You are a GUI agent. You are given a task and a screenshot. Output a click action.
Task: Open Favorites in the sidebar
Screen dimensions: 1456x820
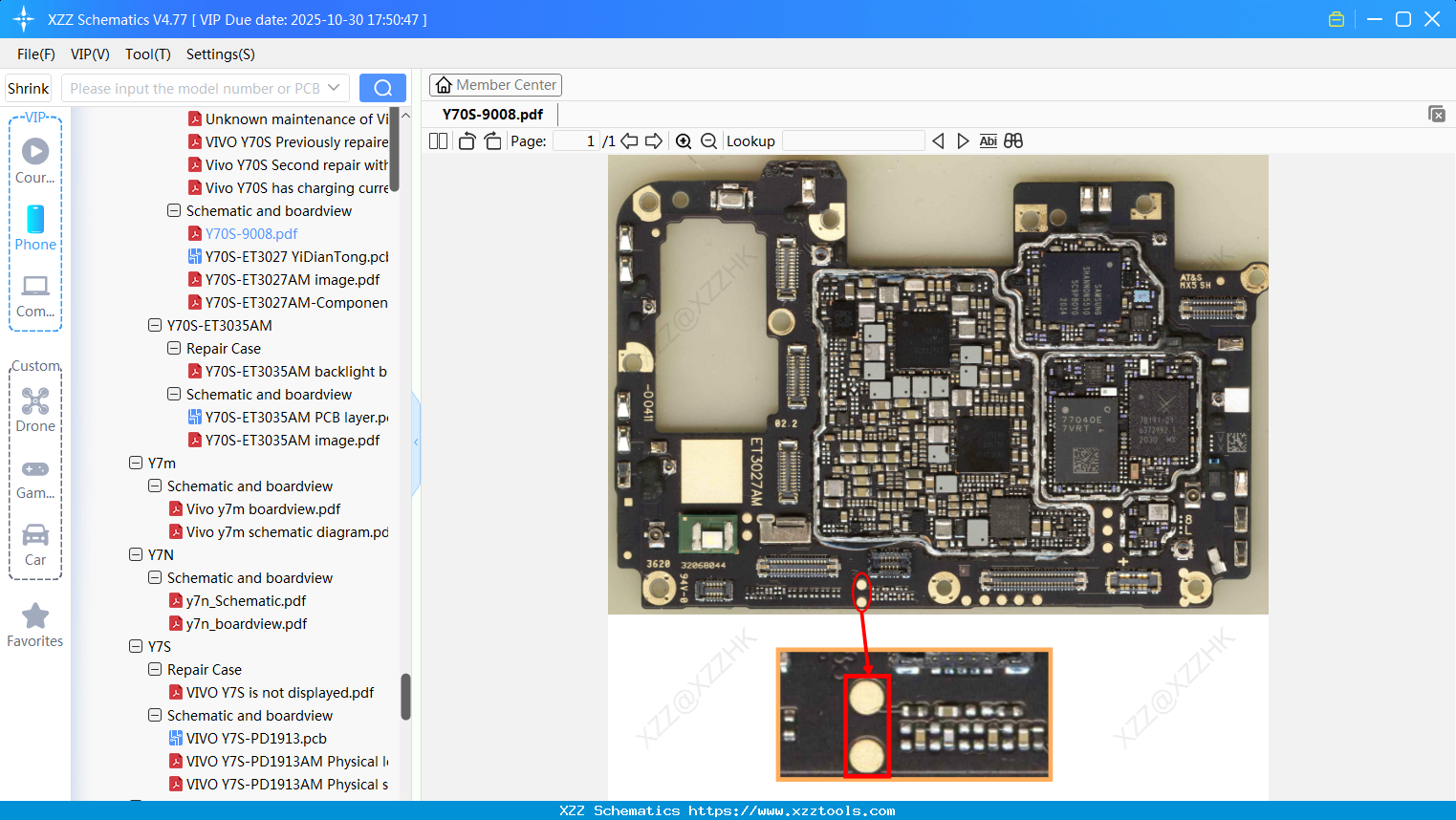(35, 626)
